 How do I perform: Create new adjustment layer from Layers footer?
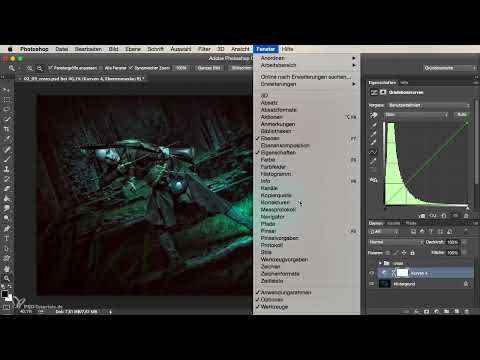[437, 311]
